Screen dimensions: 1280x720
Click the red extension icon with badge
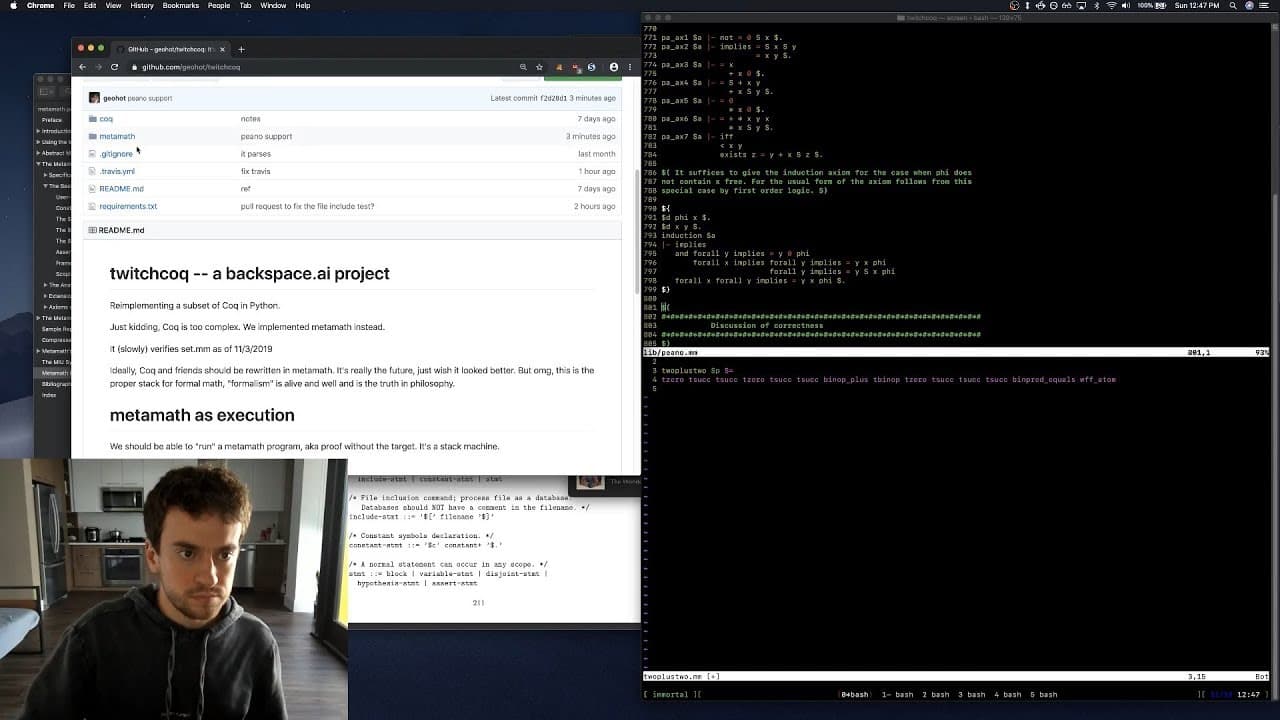(576, 67)
